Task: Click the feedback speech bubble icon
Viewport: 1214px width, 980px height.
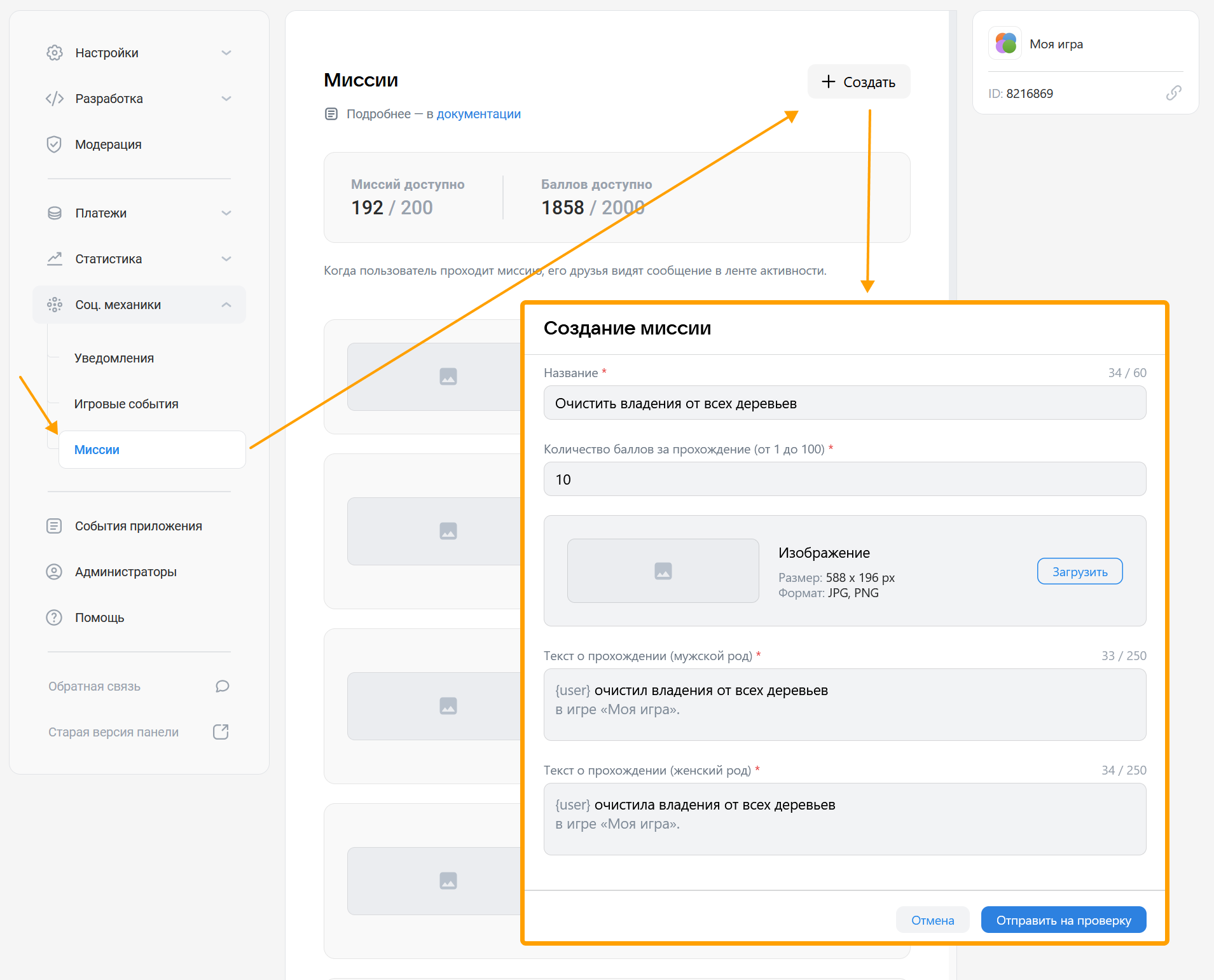Action: pos(222,686)
